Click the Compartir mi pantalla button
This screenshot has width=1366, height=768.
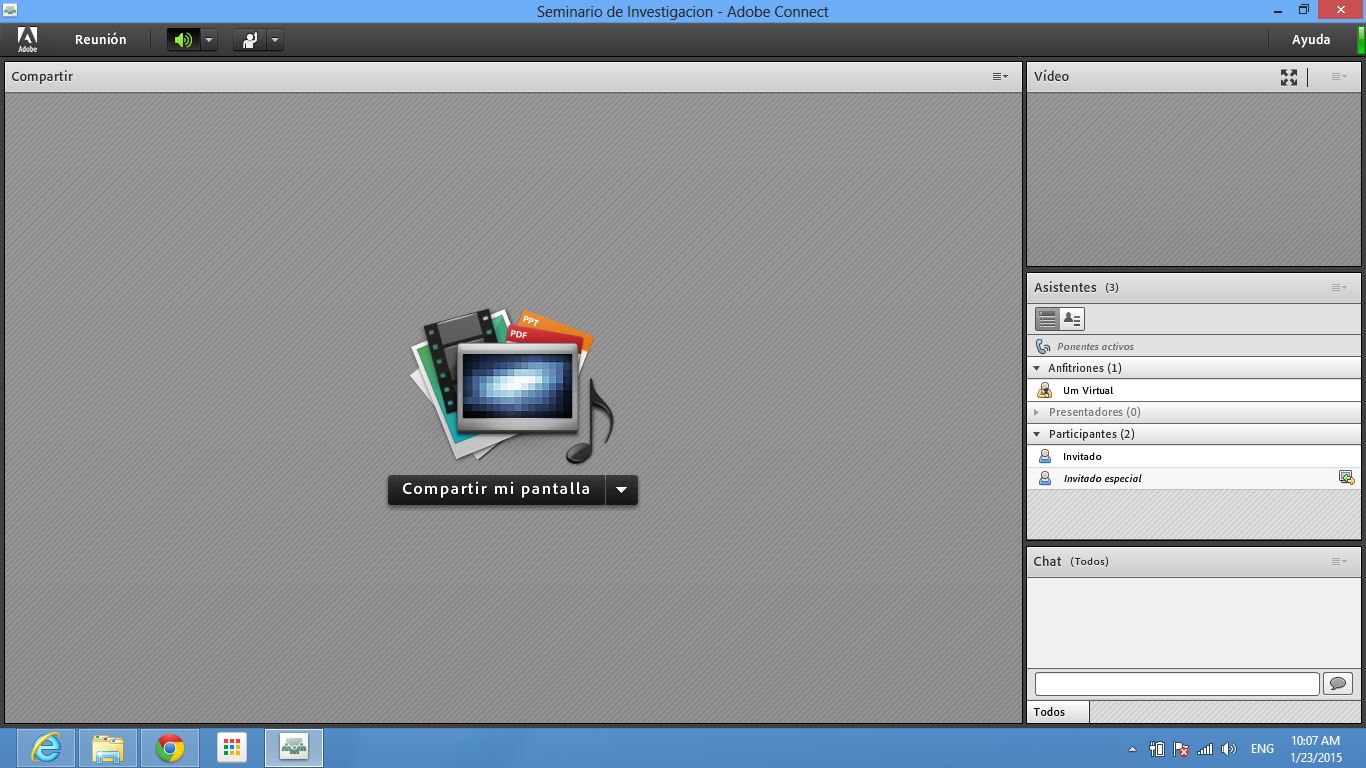pyautogui.click(x=496, y=489)
